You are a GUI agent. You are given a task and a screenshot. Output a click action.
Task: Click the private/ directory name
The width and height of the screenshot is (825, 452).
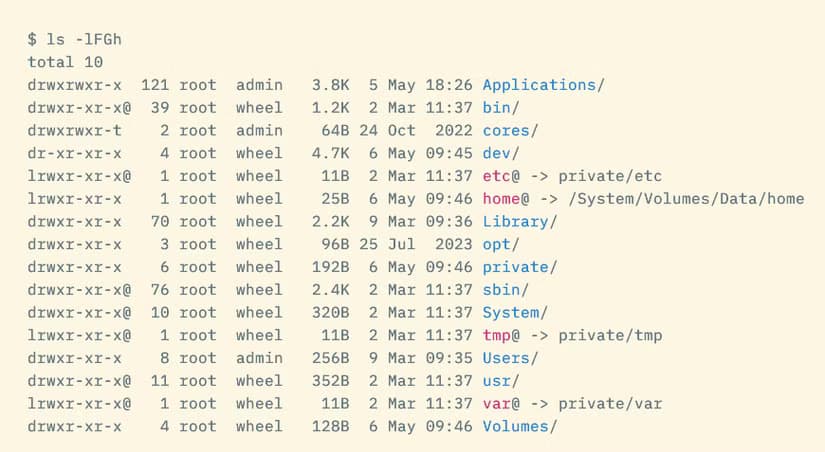[520, 267]
